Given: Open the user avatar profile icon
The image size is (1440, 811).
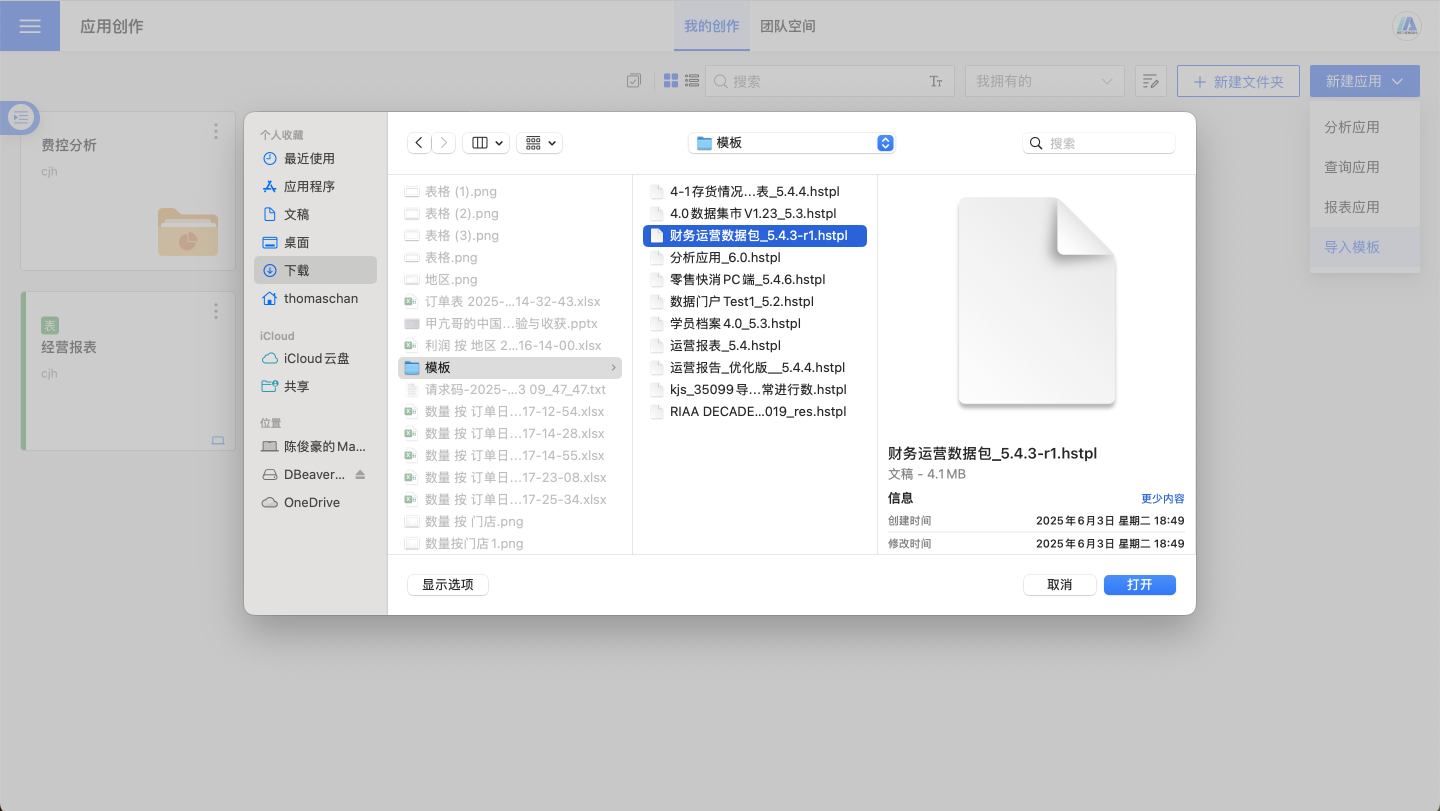Looking at the screenshot, I should [1407, 26].
